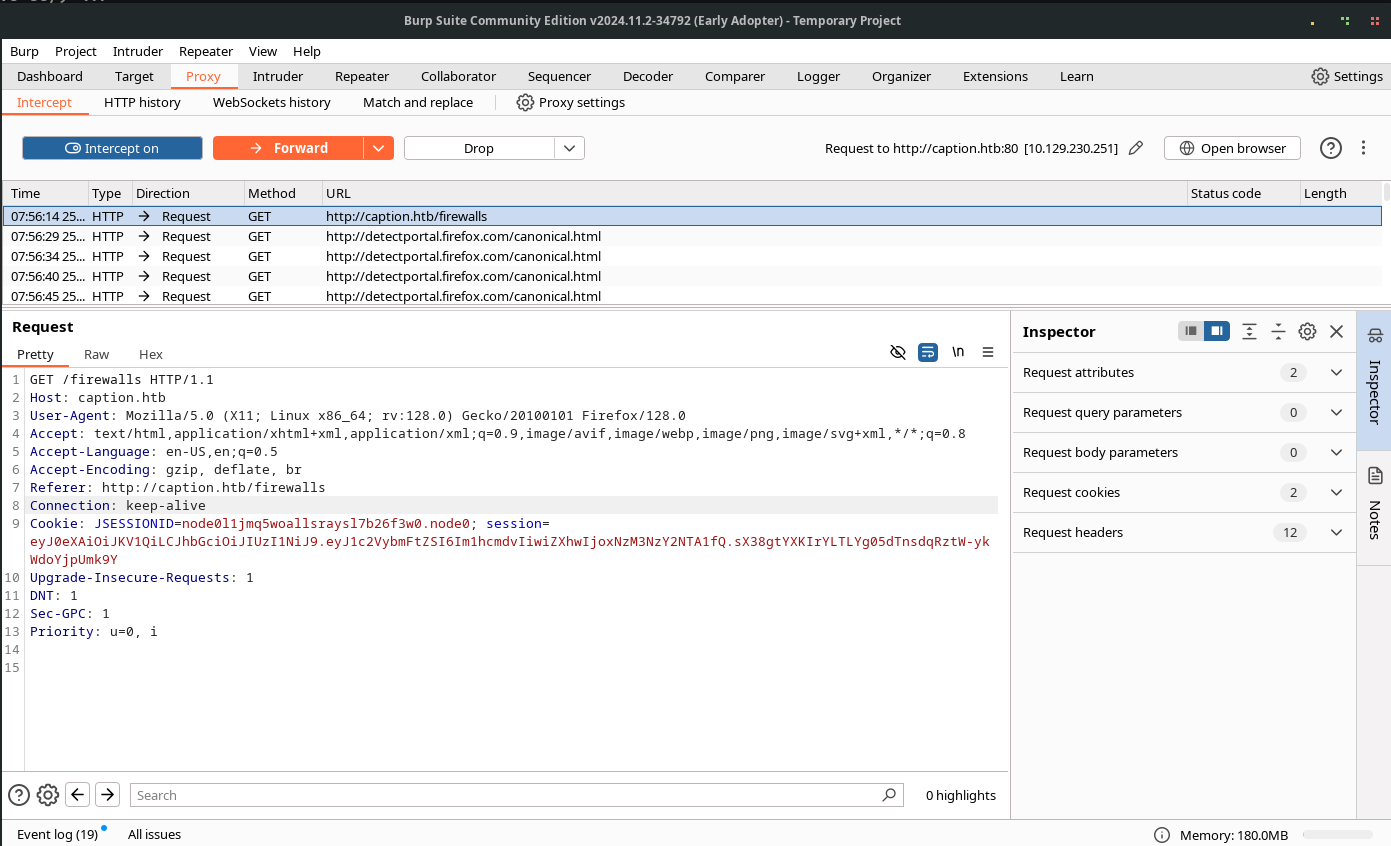Switch to the Organizer tab

[x=901, y=76]
